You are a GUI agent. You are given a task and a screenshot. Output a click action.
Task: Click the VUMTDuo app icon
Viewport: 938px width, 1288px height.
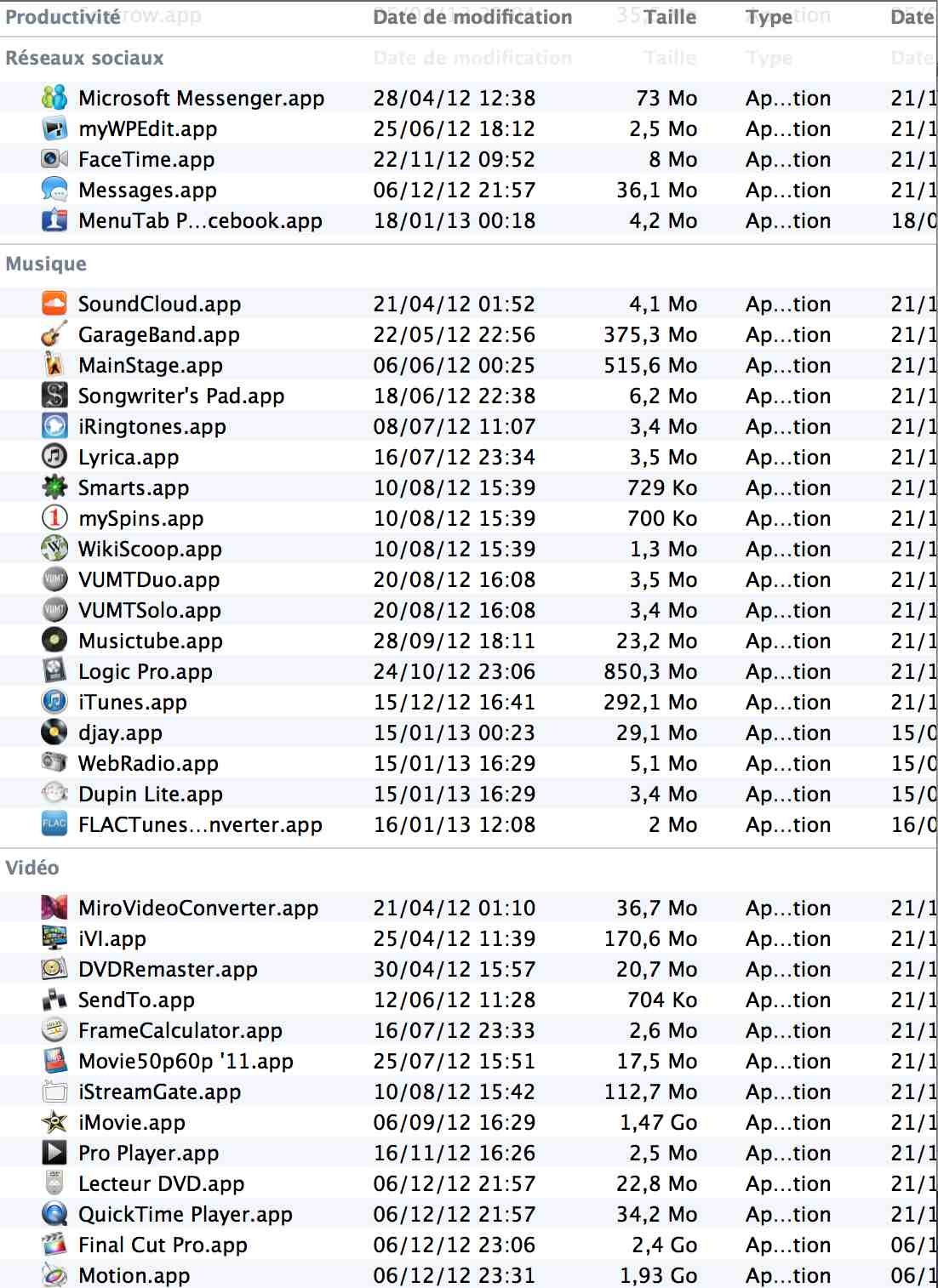tap(54, 579)
